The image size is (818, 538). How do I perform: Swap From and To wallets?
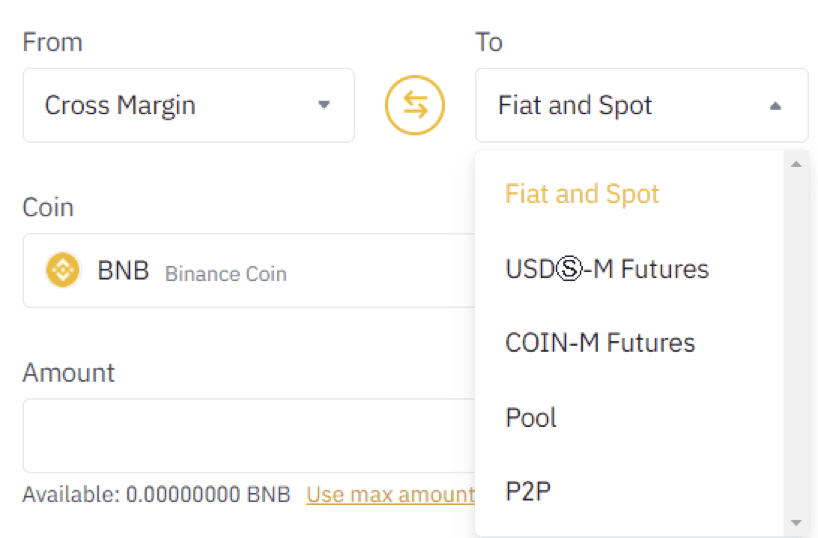click(415, 105)
